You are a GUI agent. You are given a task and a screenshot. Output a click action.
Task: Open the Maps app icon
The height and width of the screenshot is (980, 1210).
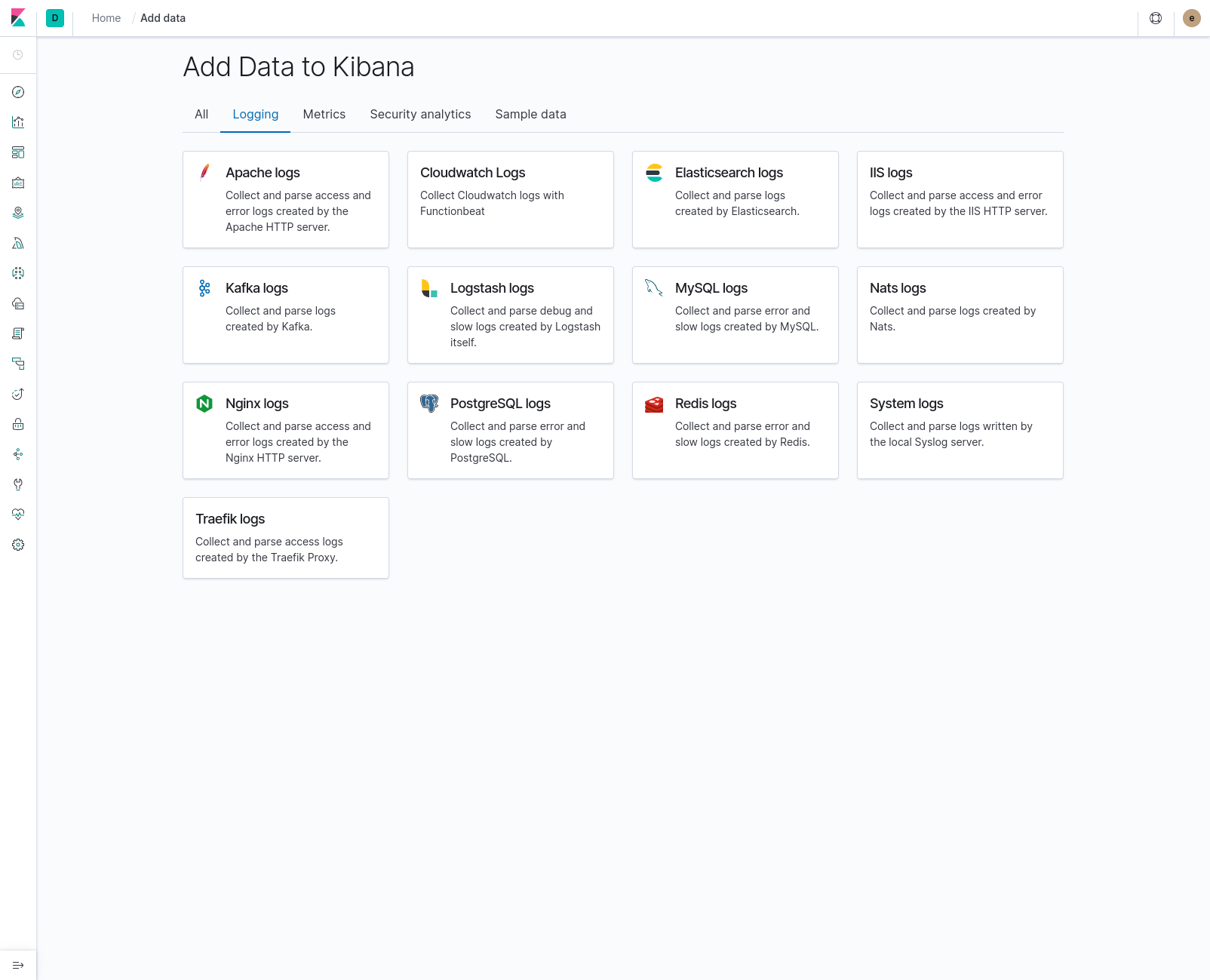click(18, 212)
